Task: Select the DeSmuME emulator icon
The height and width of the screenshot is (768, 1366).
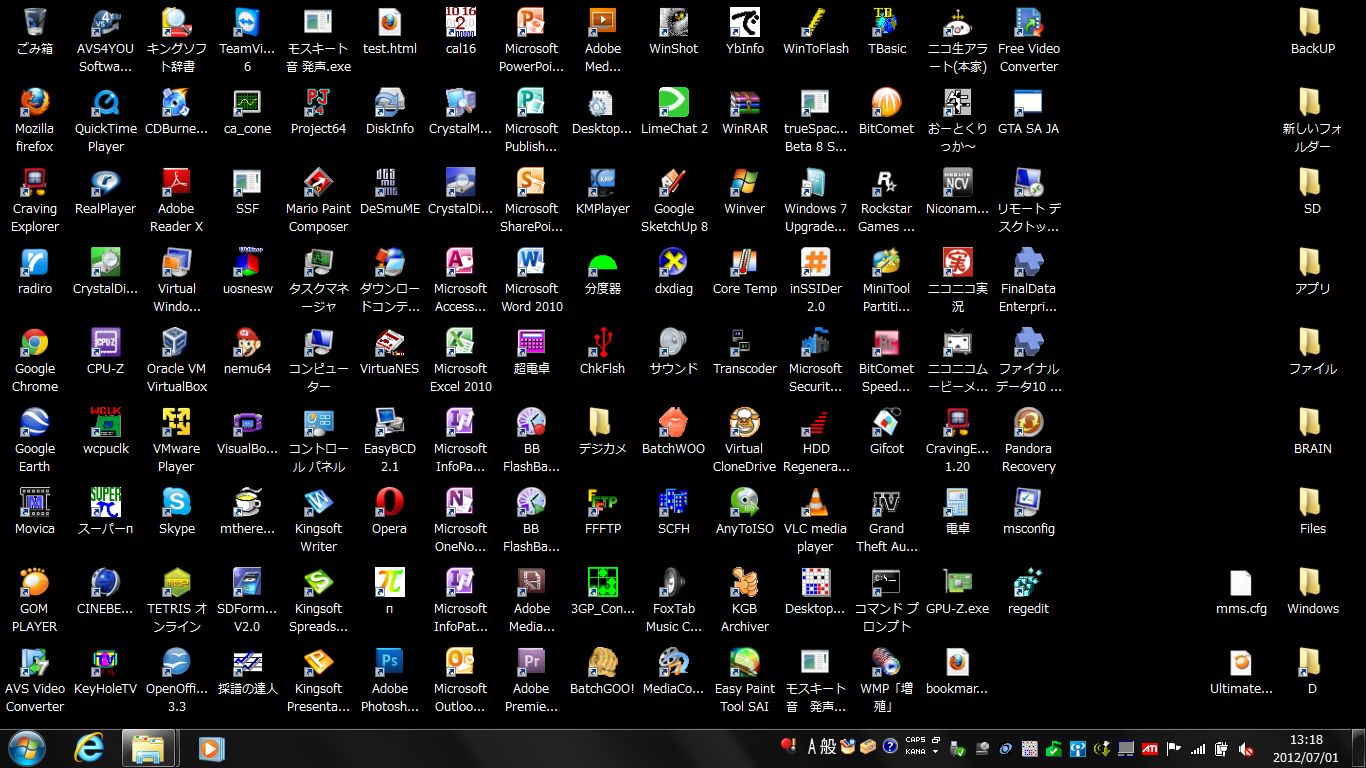Action: (389, 191)
